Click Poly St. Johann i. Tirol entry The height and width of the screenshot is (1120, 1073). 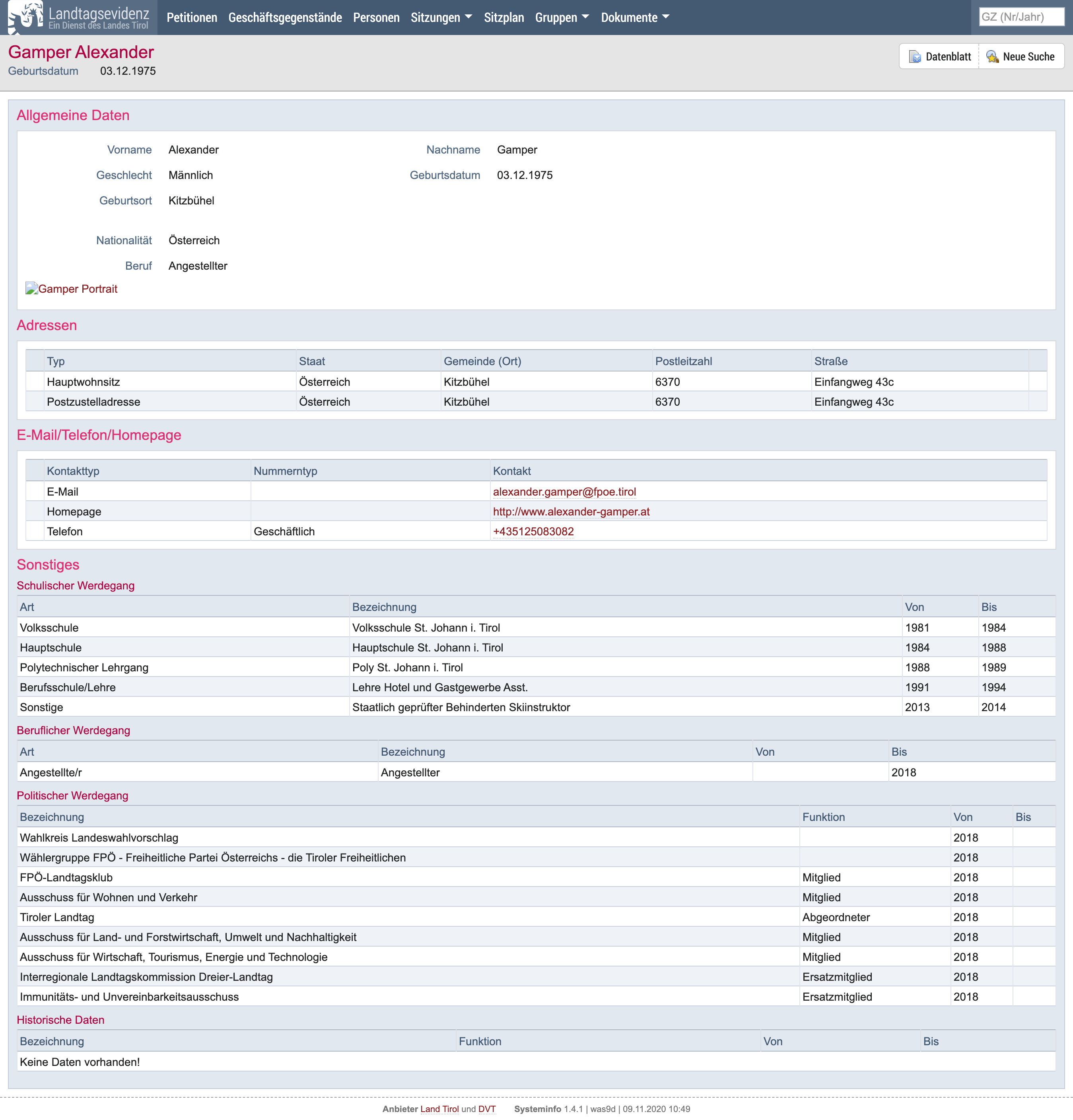pos(407,667)
